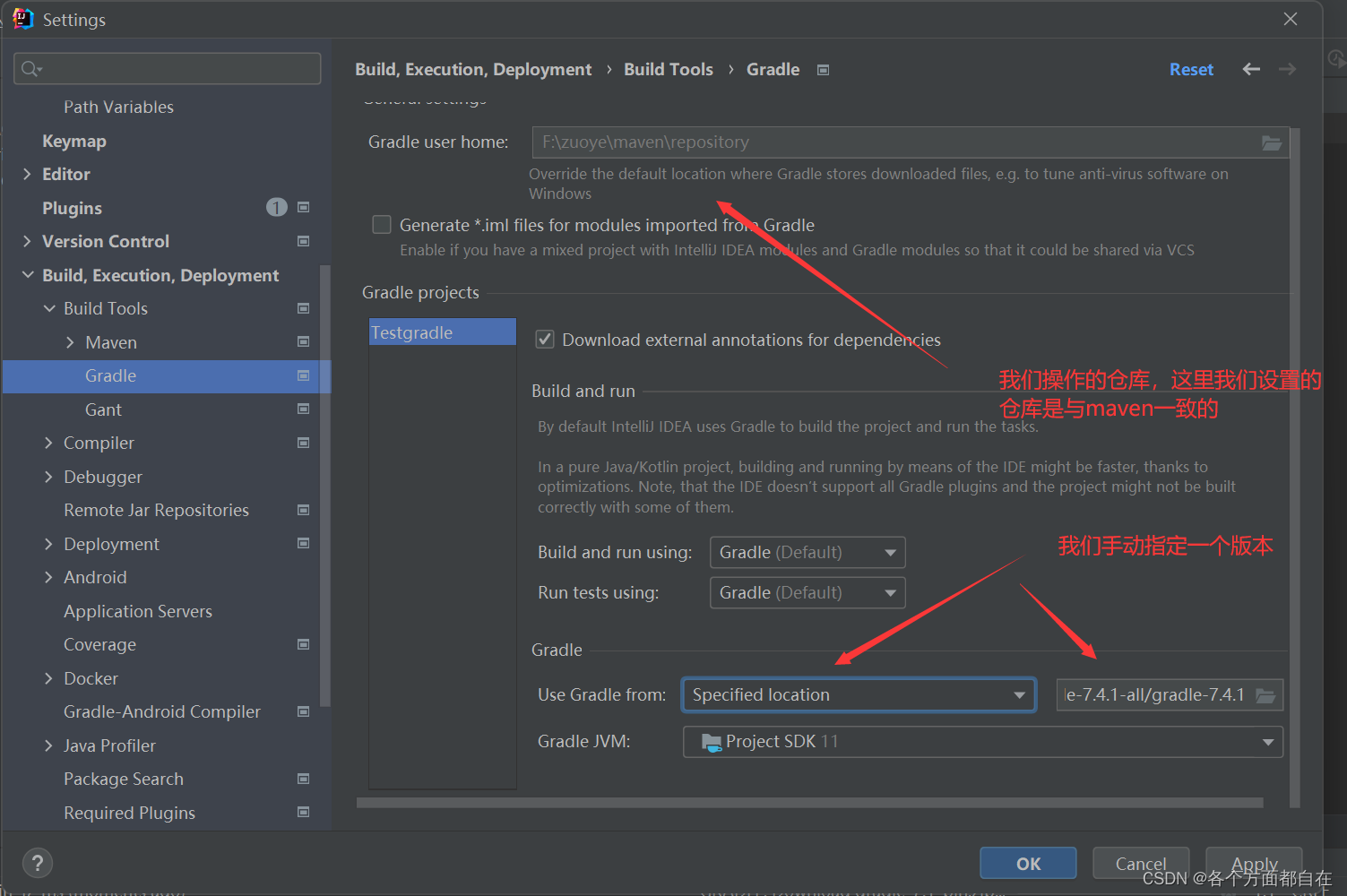Click the project icon next to Compiler
Viewport: 1347px width, 896px height.
[x=303, y=443]
